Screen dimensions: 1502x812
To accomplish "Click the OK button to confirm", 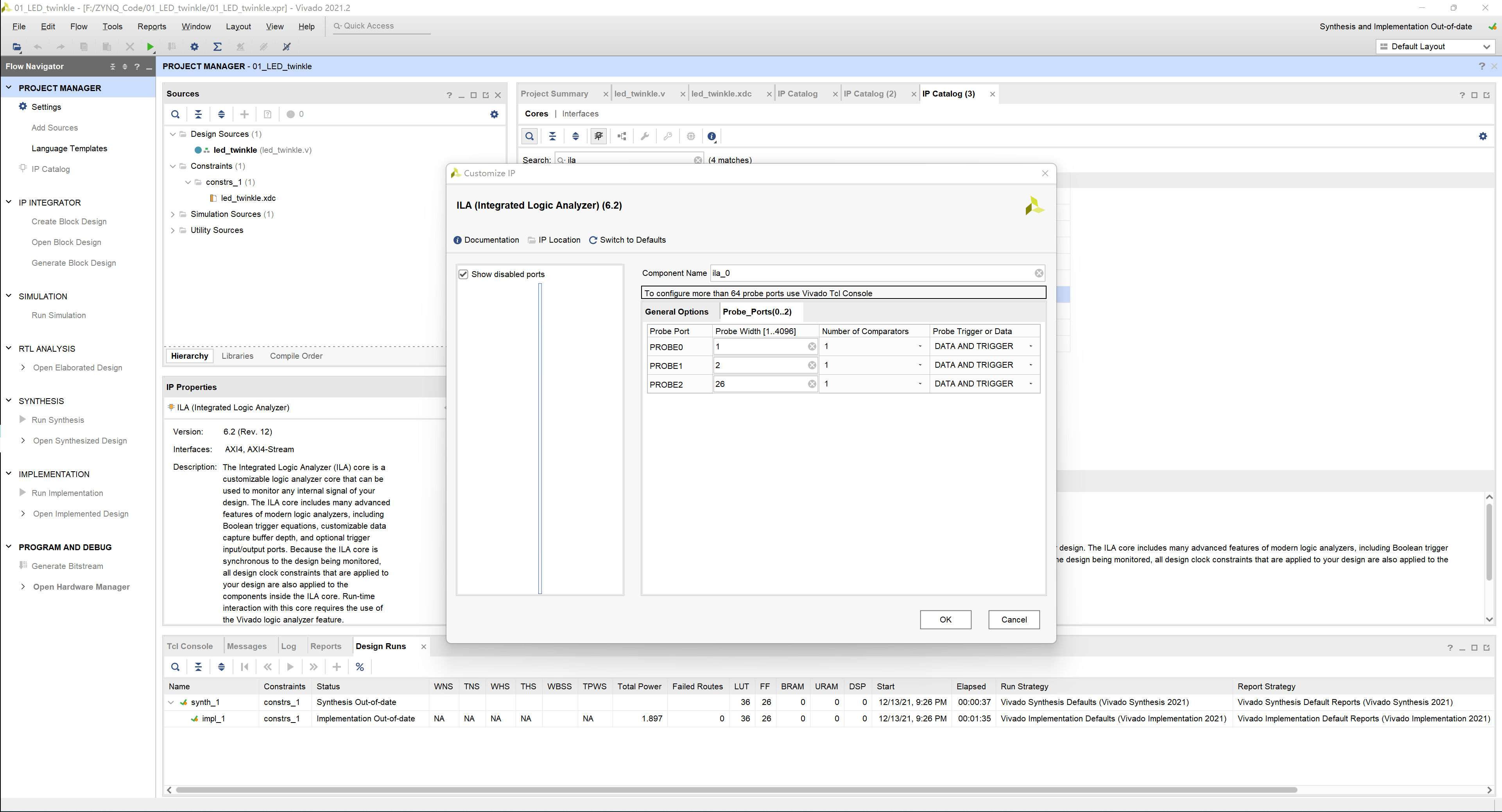I will point(944,619).
